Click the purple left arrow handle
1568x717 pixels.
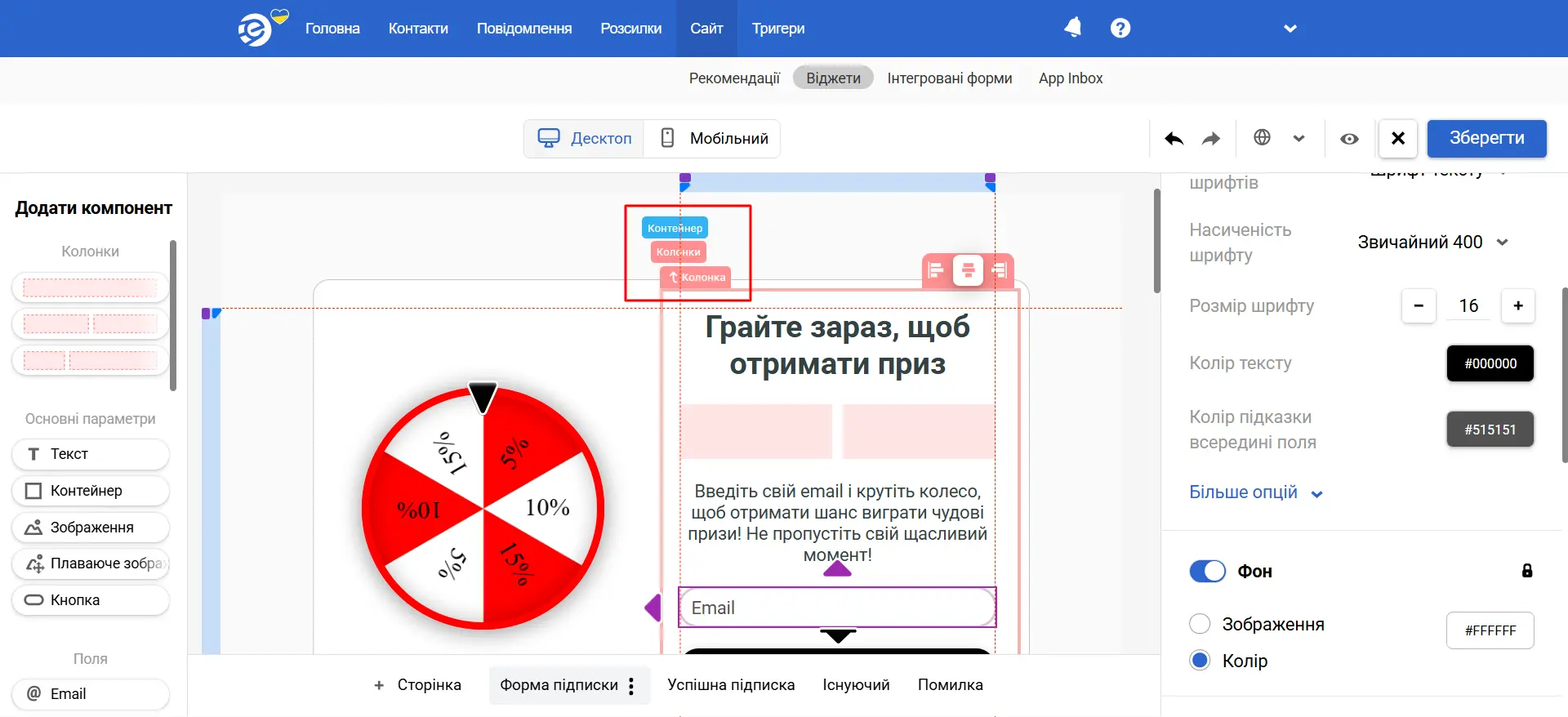[653, 608]
